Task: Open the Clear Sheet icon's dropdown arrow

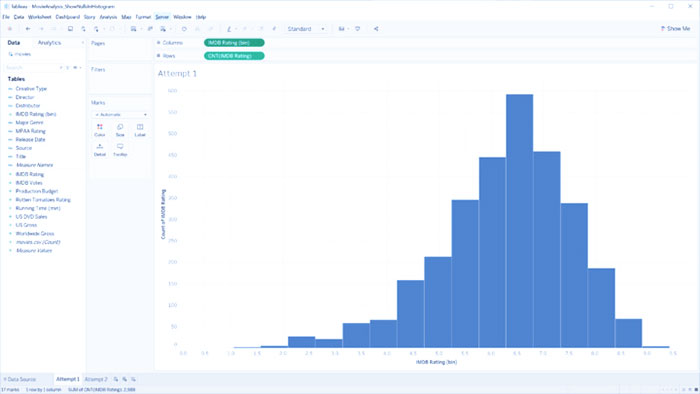Action: click(170, 29)
